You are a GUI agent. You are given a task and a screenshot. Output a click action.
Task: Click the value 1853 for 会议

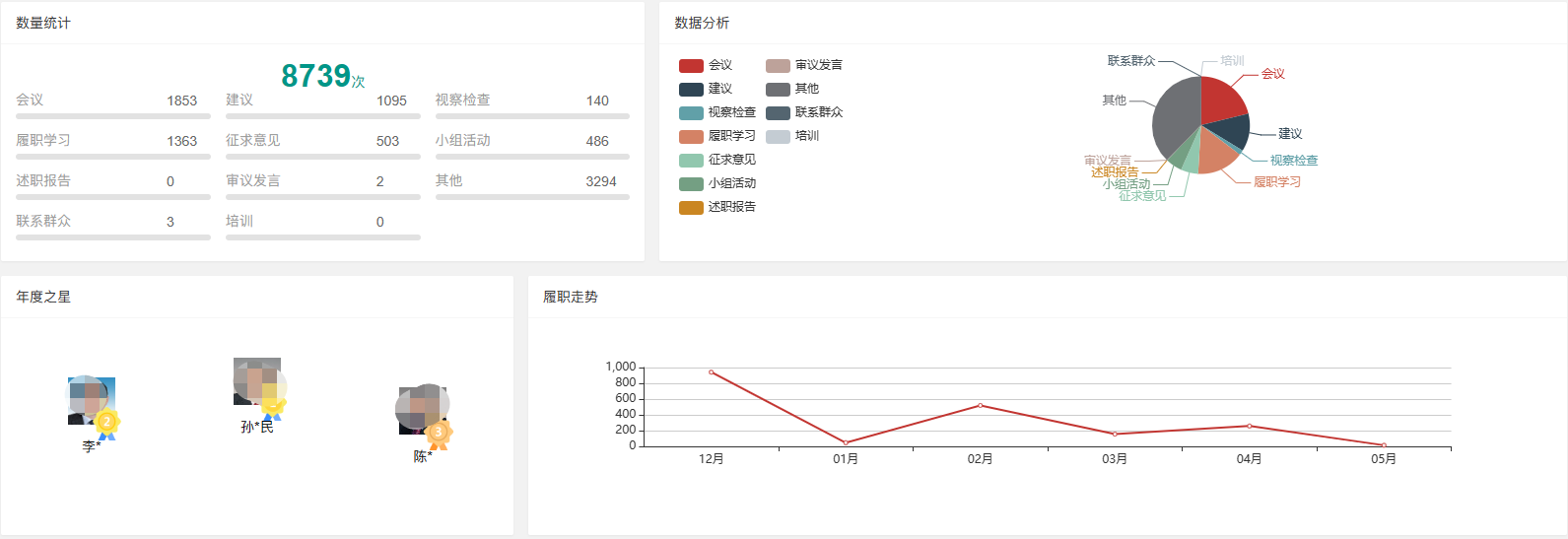(182, 101)
